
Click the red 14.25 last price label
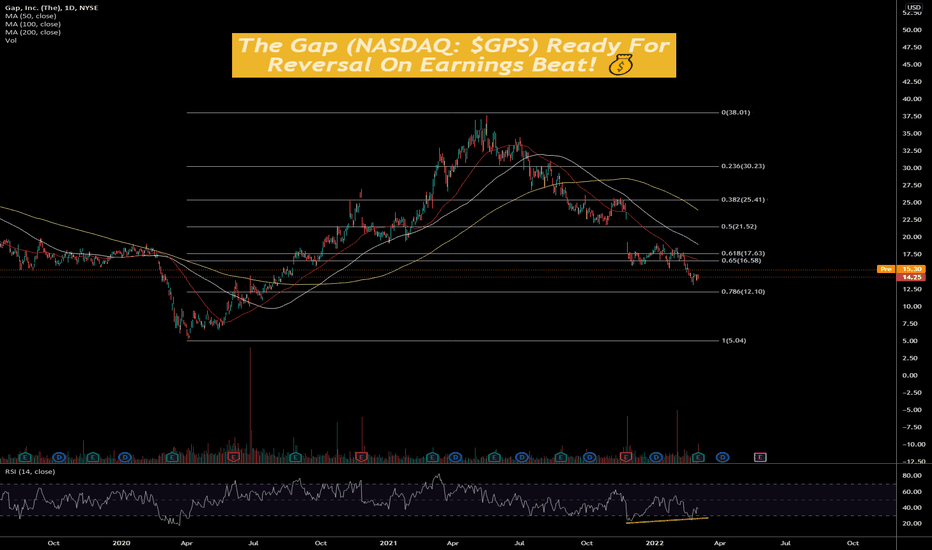[911, 277]
